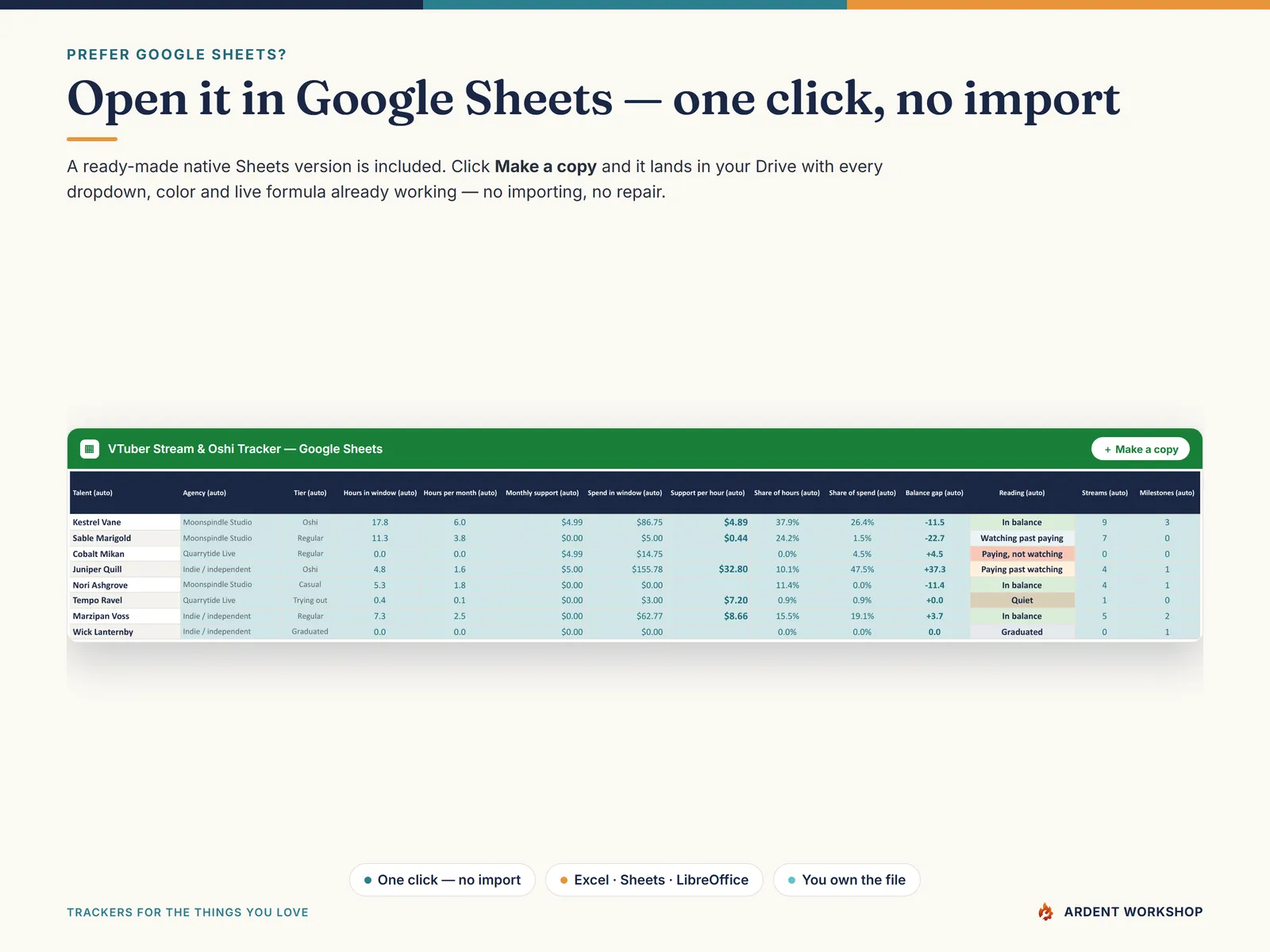Select the 'Nori Ashgrove' talent cell

[125, 585]
